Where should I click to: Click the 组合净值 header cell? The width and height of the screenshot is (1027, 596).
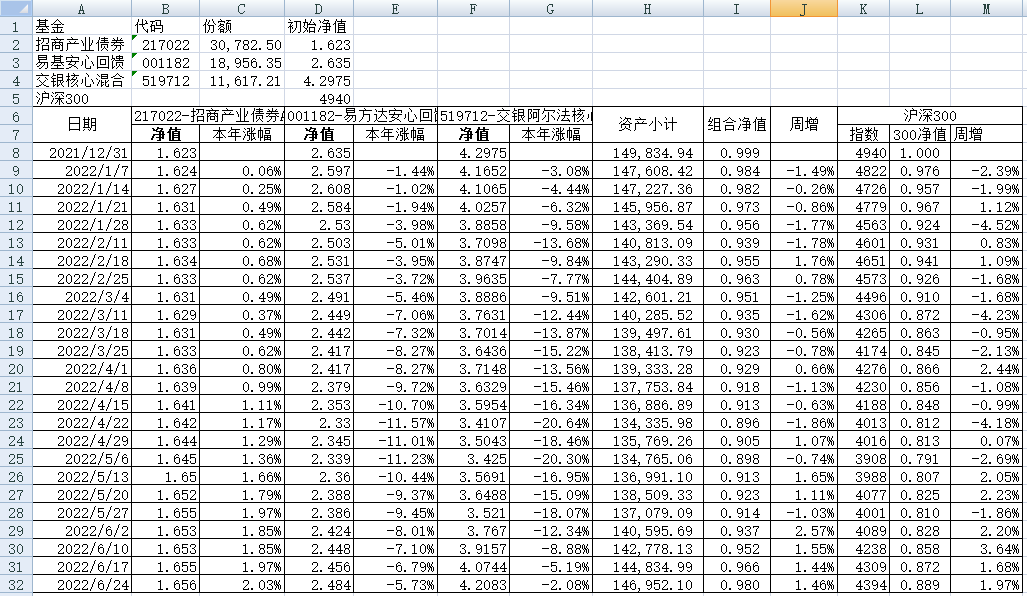point(737,125)
